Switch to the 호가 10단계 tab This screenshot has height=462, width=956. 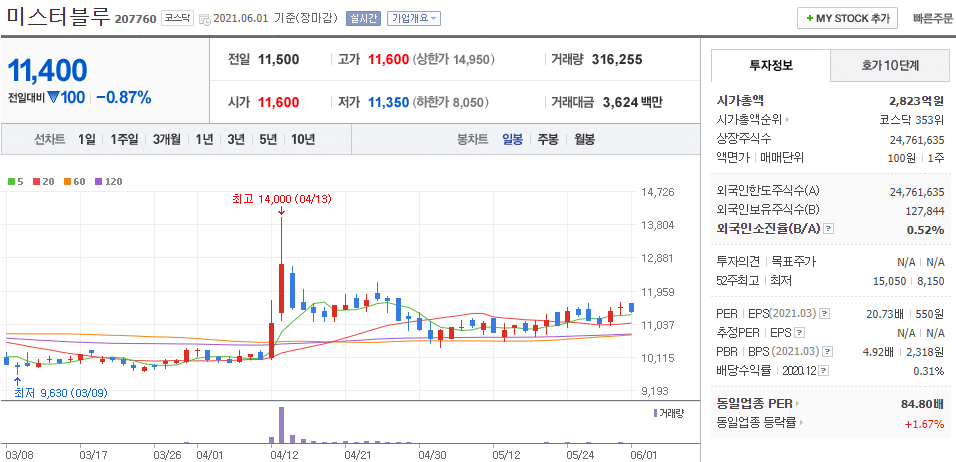[890, 65]
